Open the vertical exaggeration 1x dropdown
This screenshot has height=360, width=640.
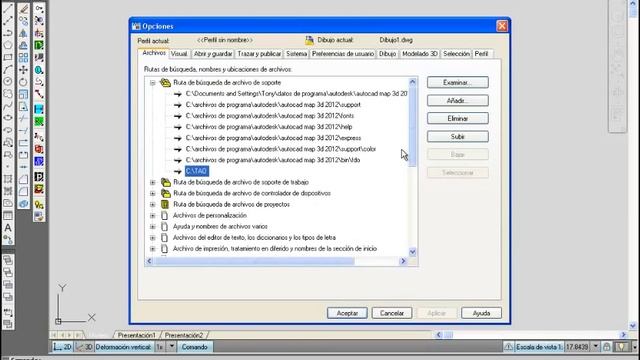pyautogui.click(x=172, y=347)
